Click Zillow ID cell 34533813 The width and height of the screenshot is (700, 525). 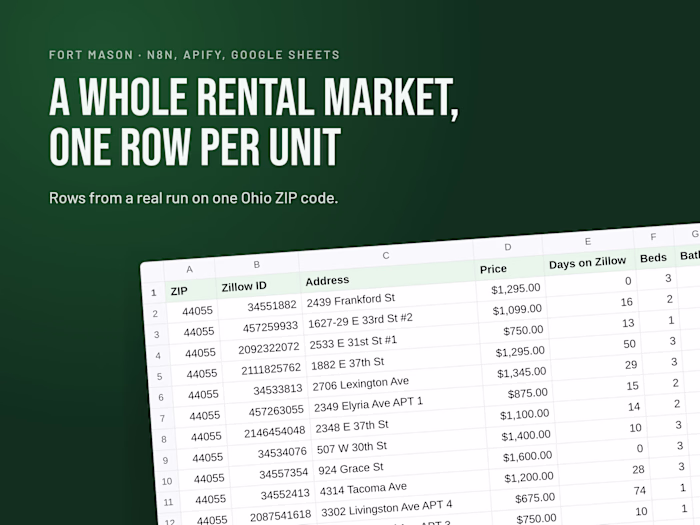[x=266, y=391]
